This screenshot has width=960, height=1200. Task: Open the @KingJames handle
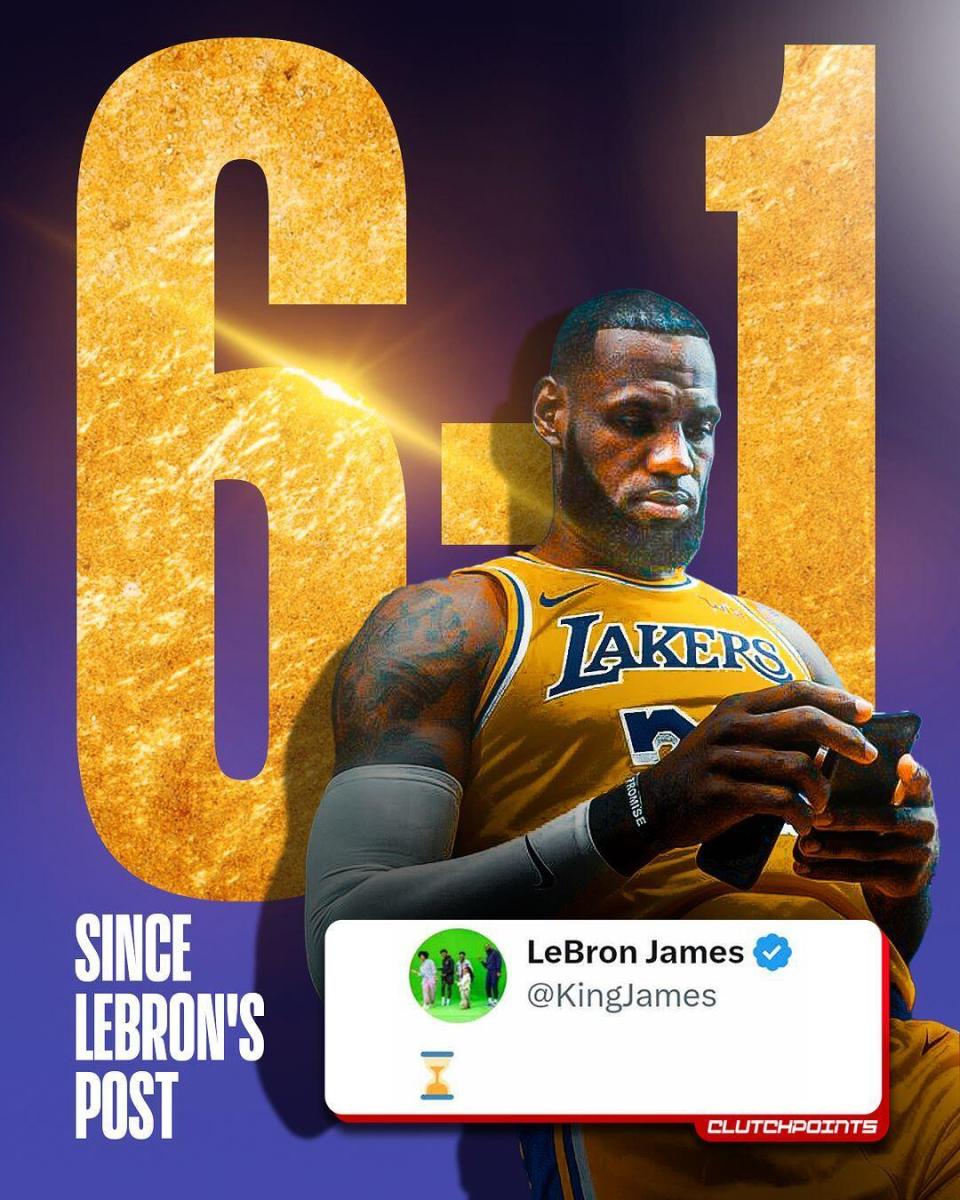point(622,996)
